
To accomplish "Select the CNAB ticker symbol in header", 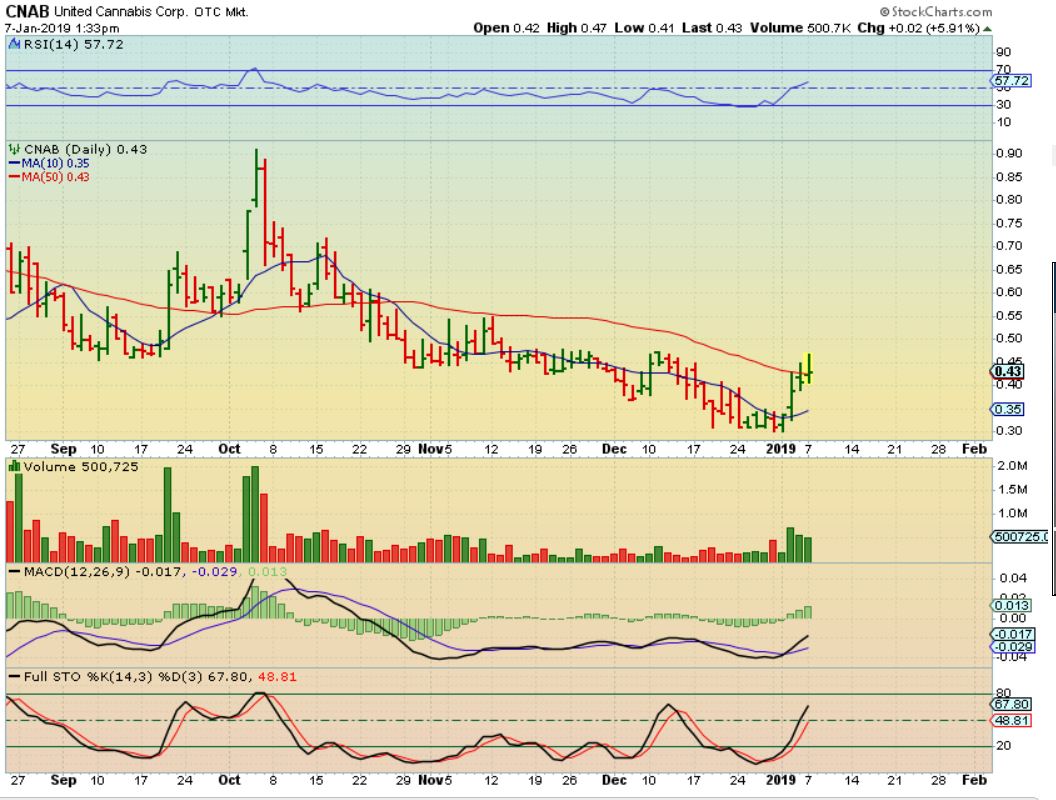I will pos(27,11).
